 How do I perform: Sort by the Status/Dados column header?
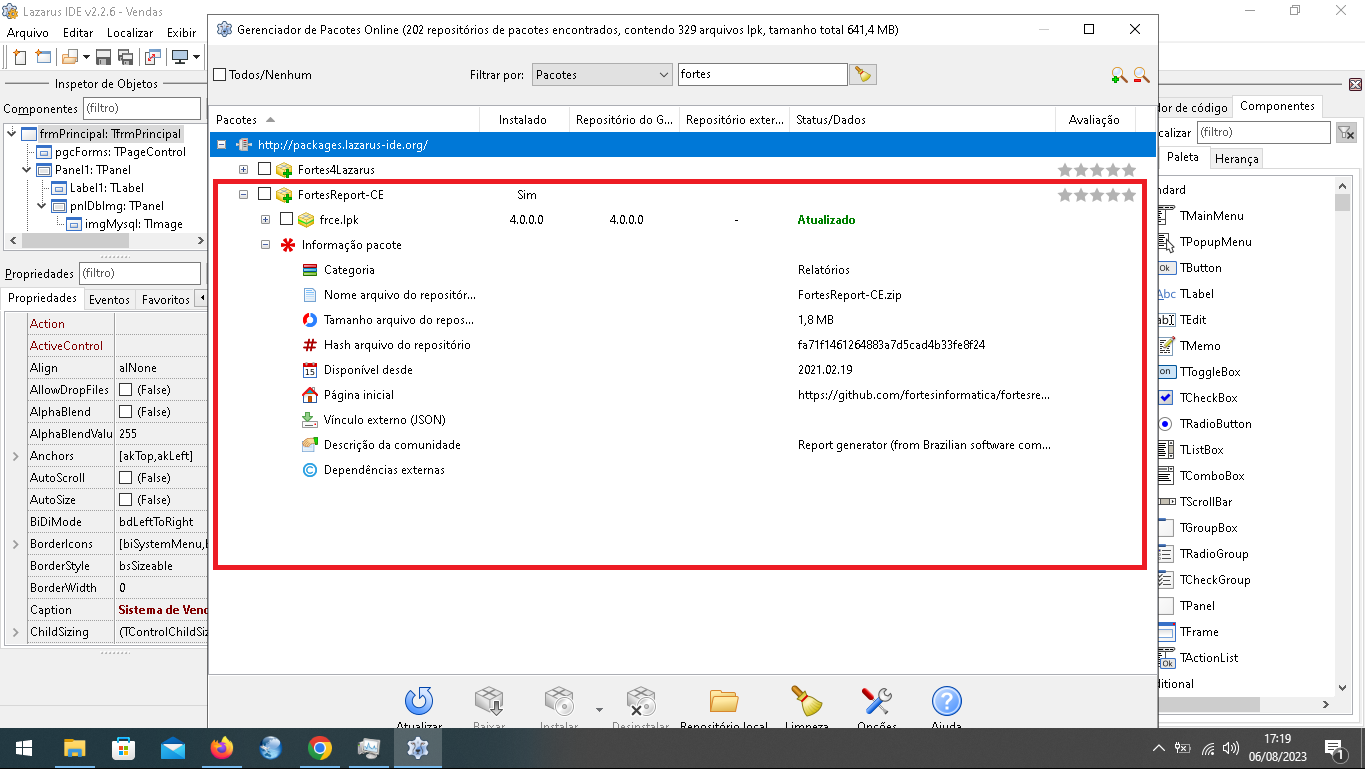pyautogui.click(x=922, y=120)
